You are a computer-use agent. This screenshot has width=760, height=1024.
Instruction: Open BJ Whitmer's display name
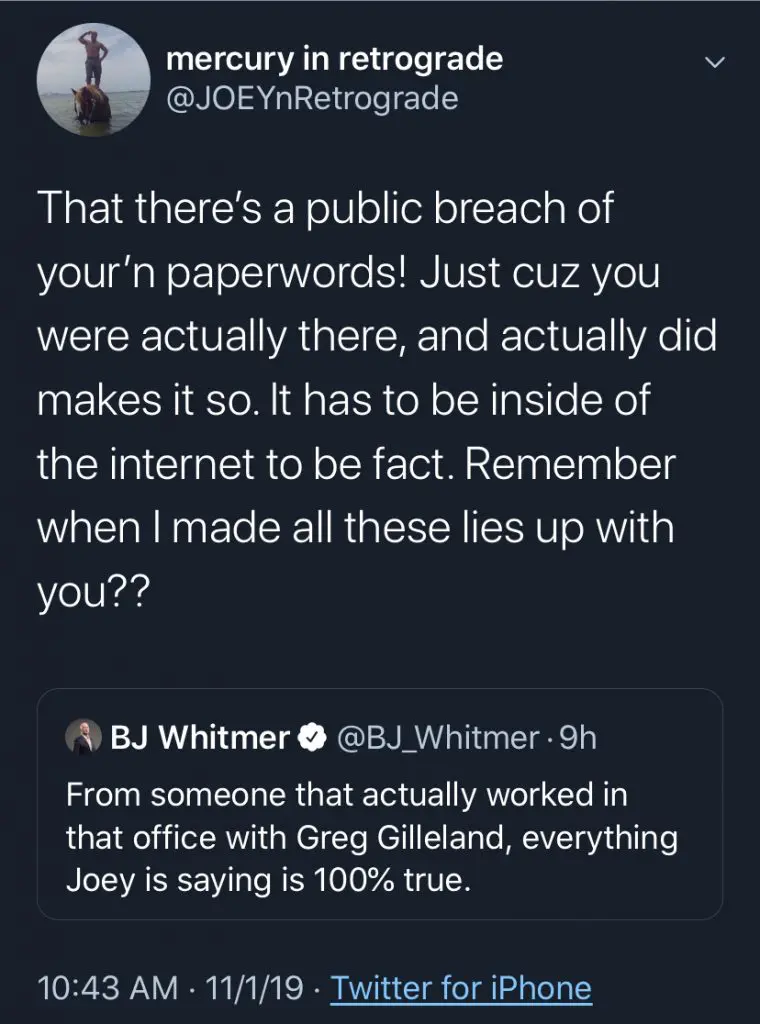200,738
